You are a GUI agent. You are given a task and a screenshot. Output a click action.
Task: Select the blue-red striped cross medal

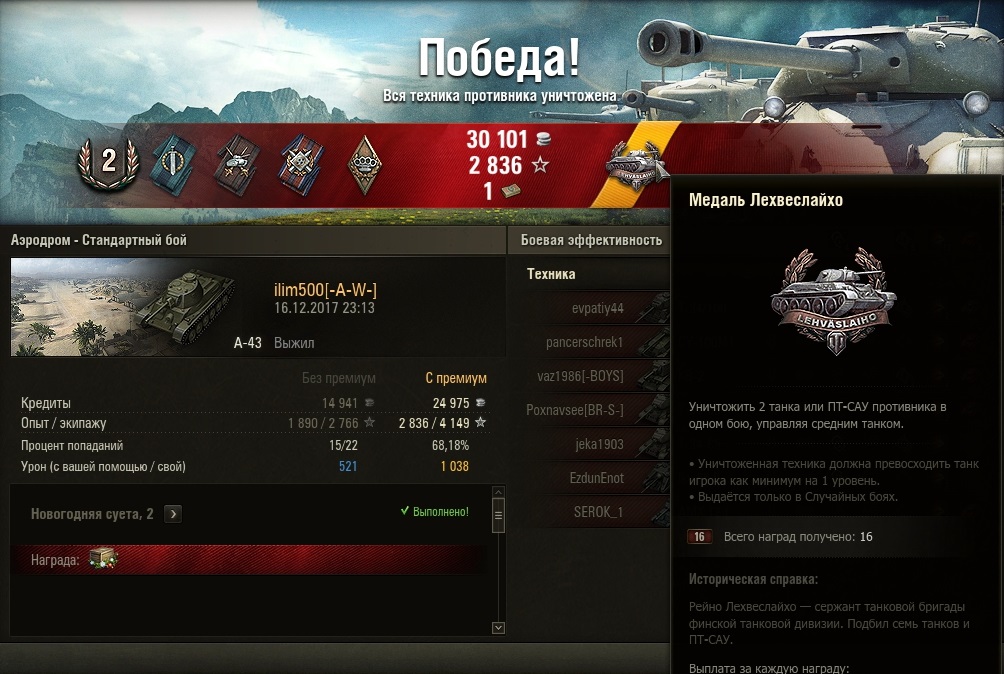301,164
